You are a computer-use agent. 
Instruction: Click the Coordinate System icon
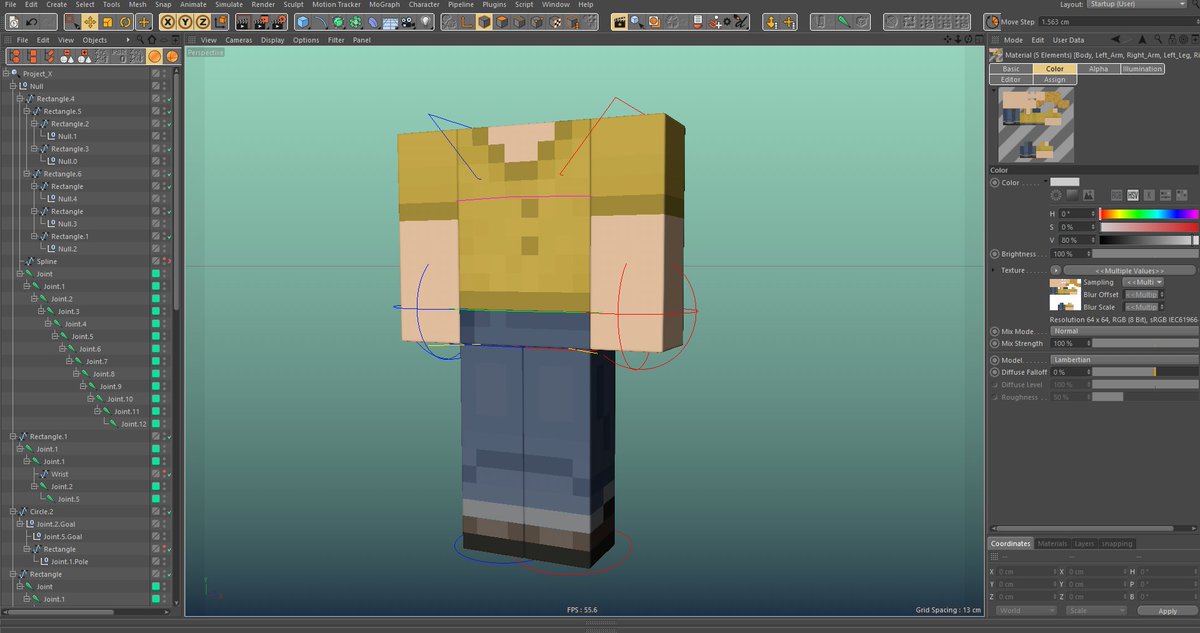click(221, 21)
